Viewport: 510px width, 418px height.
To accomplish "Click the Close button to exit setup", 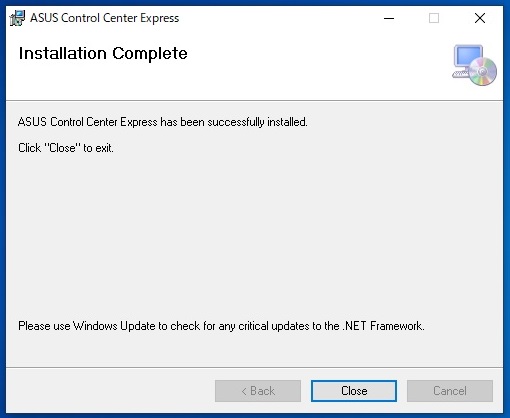I will point(354,391).
